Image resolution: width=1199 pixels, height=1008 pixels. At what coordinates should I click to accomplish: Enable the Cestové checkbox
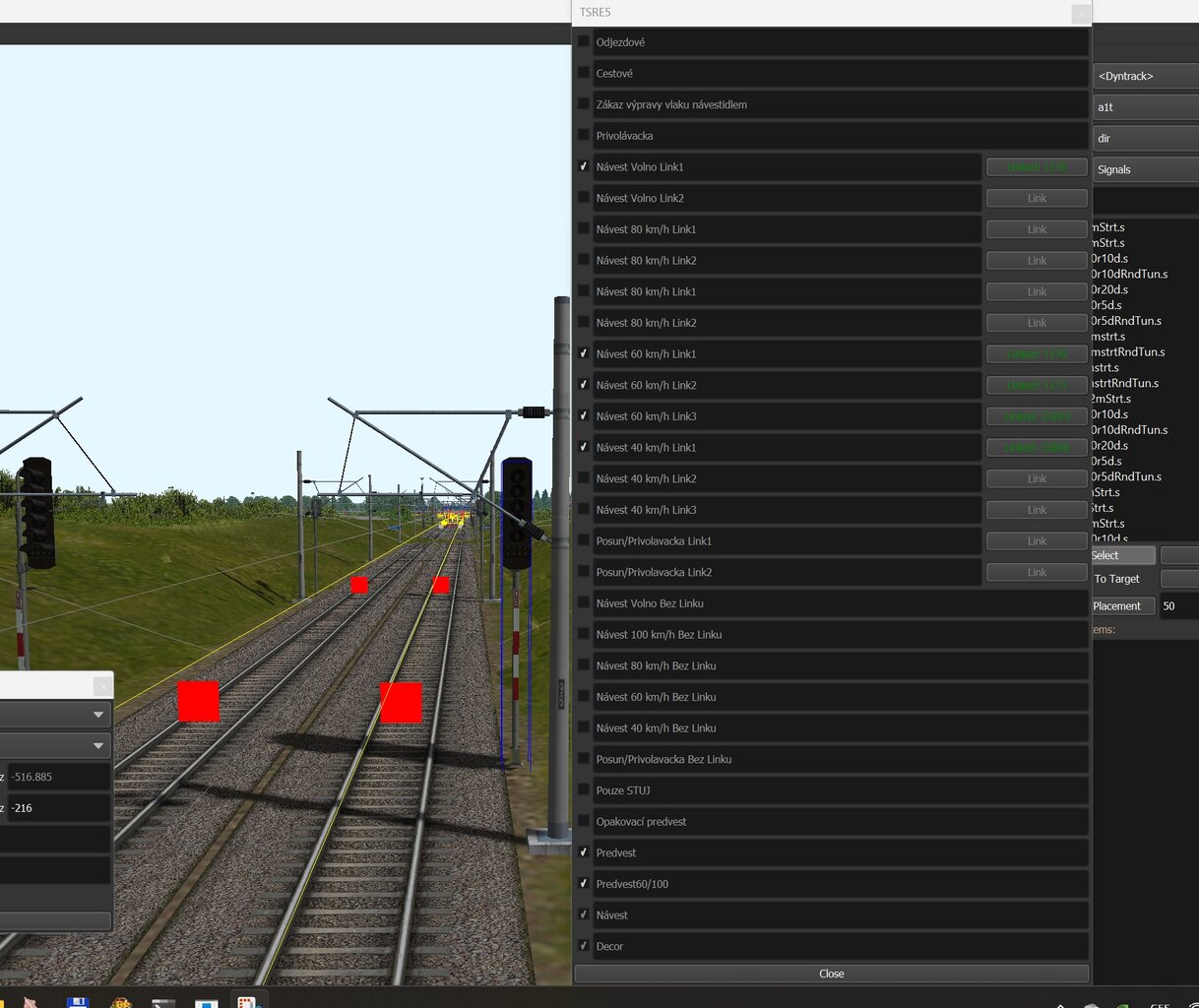tap(584, 73)
